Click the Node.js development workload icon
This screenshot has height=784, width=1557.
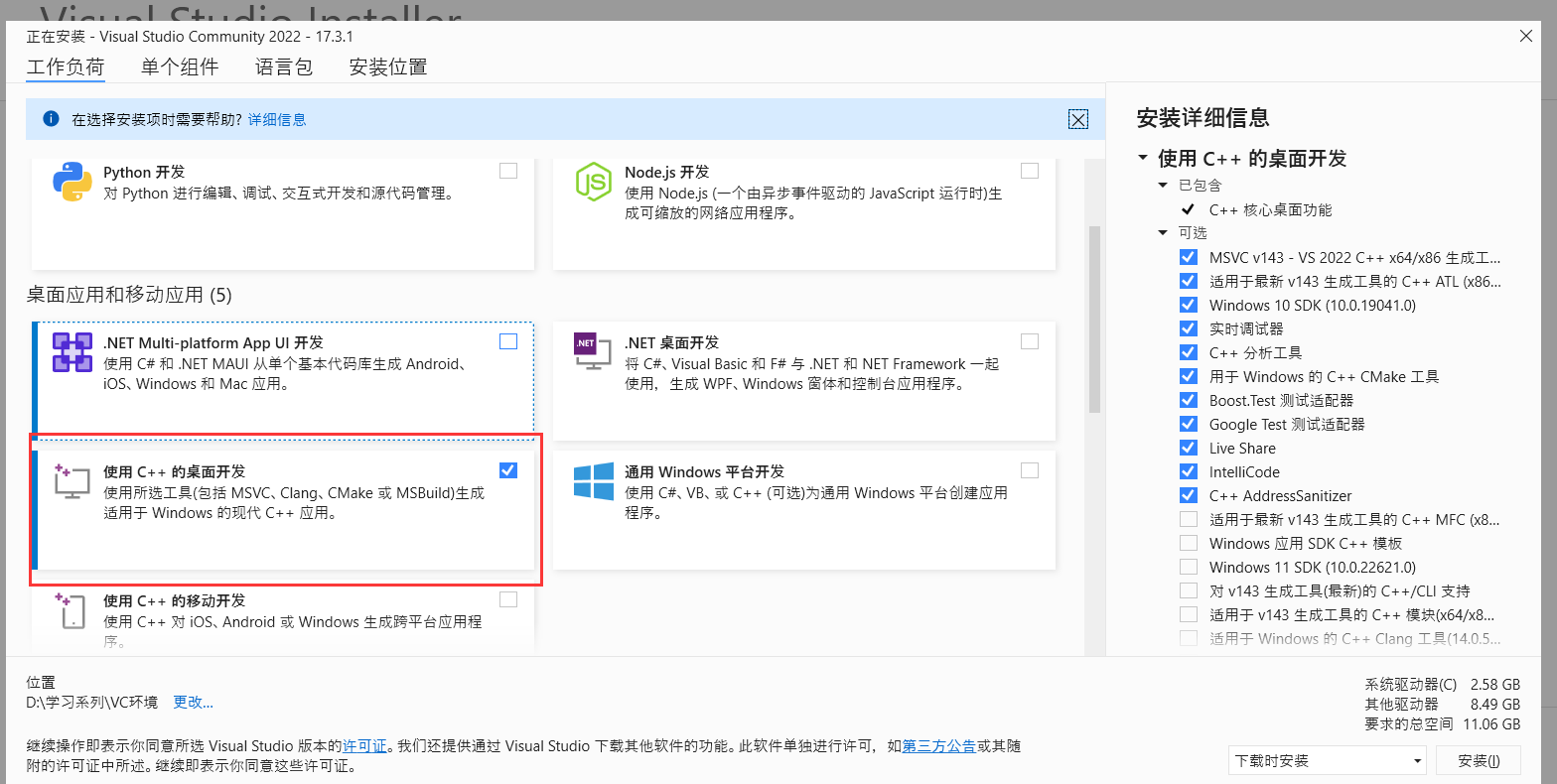click(x=593, y=182)
